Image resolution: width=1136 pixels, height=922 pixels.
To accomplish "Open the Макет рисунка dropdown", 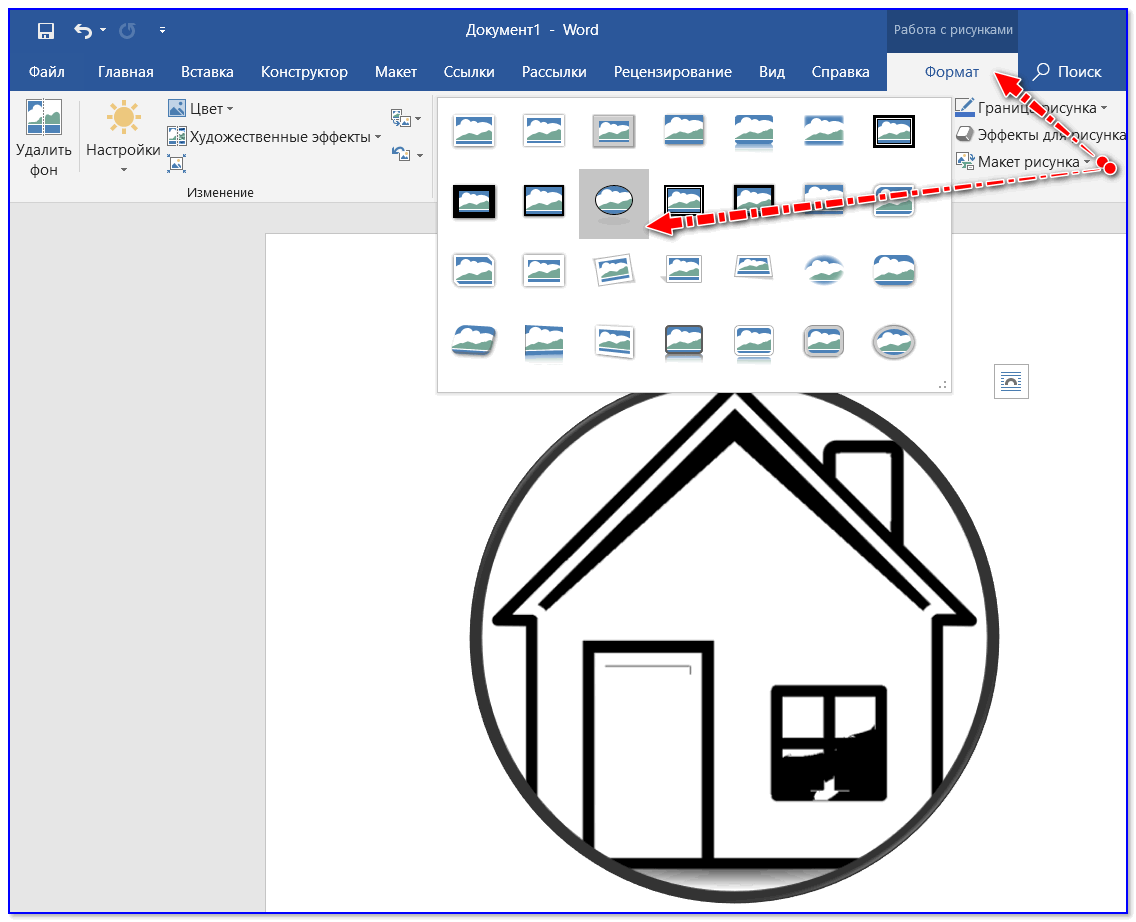I will point(1023,162).
